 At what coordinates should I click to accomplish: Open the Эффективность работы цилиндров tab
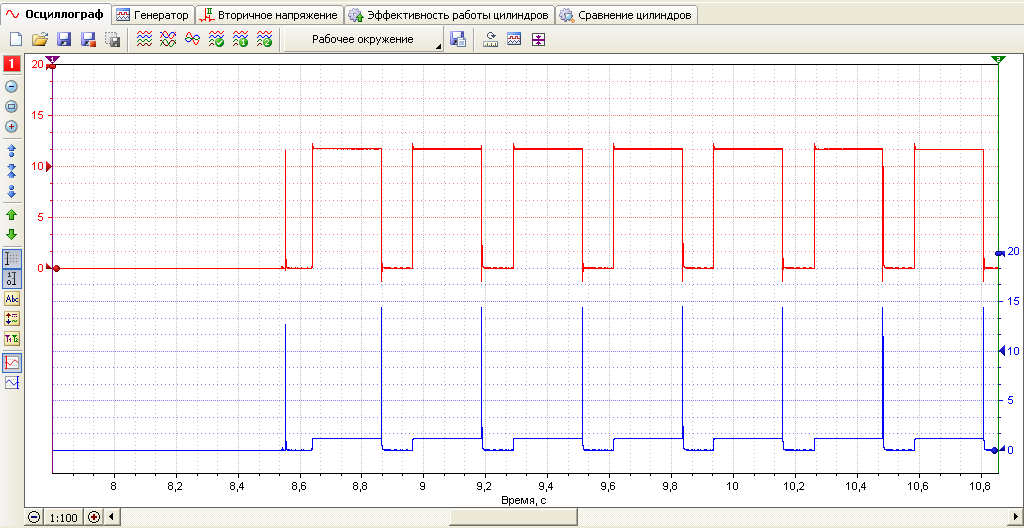point(449,14)
